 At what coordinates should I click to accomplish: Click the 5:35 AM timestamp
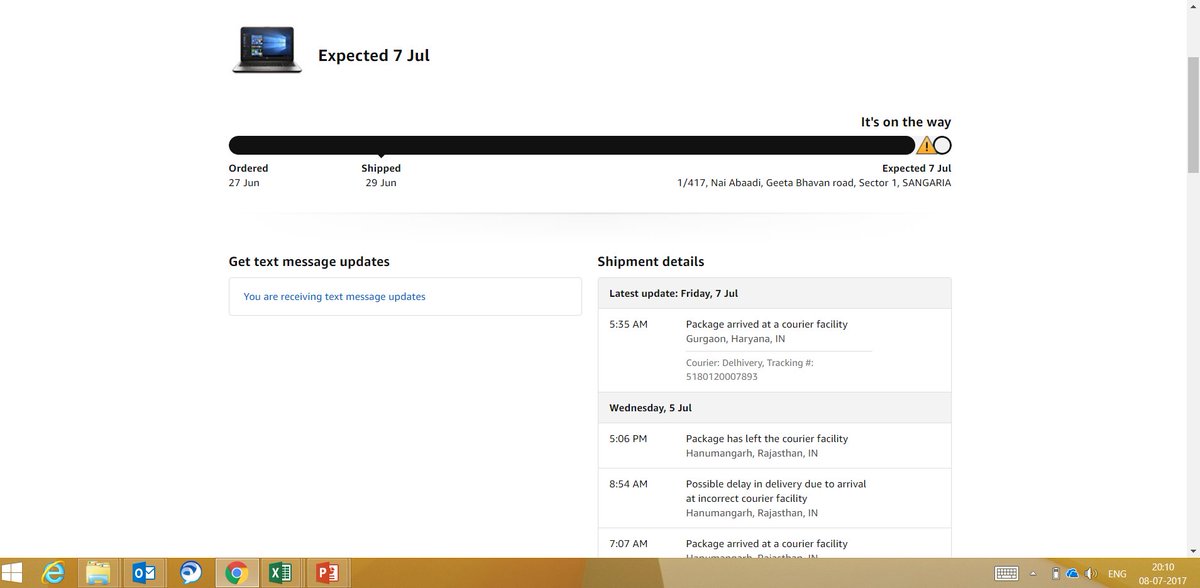pyautogui.click(x=628, y=325)
